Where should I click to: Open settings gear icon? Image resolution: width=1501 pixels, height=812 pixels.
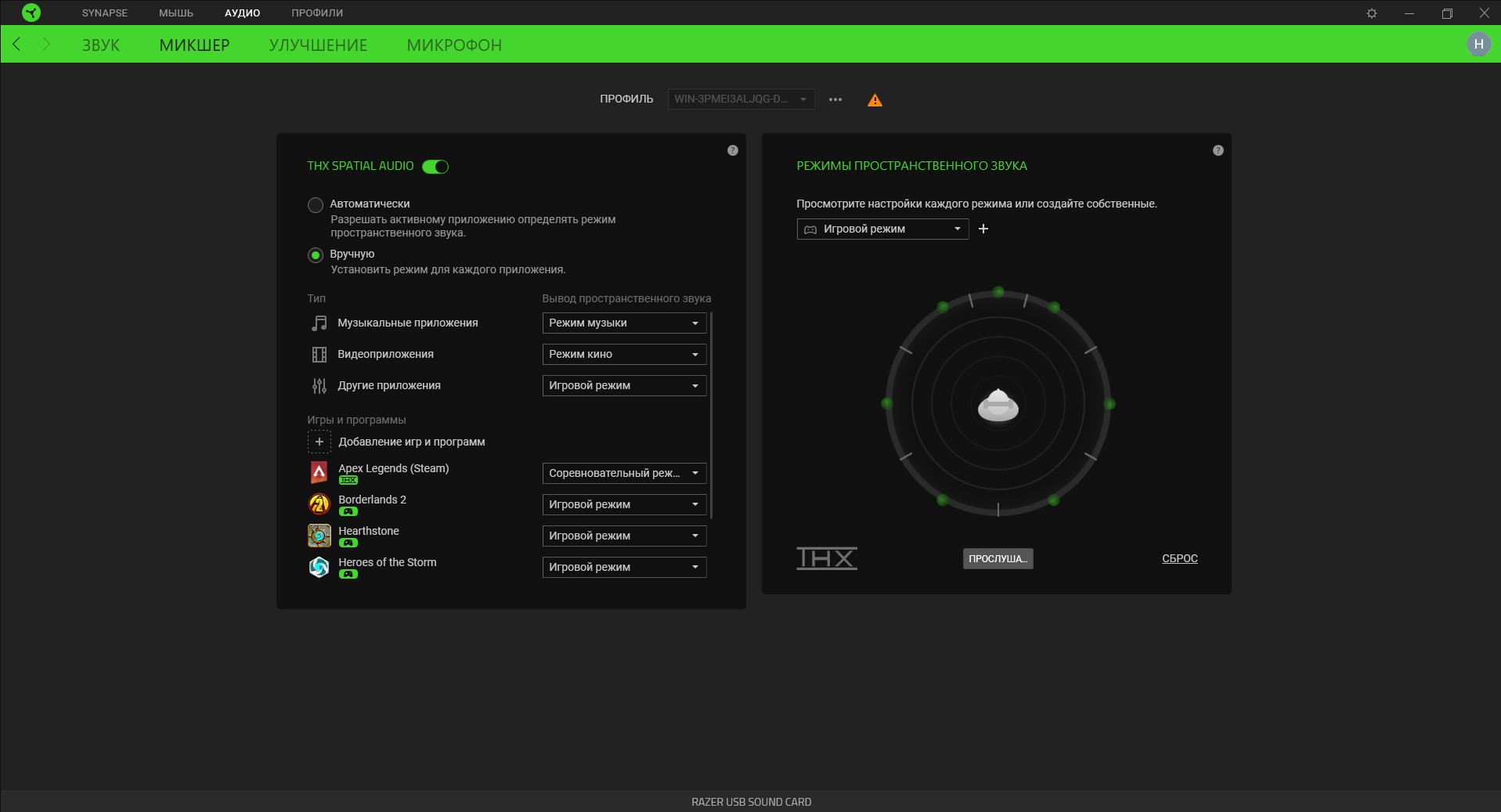[x=1372, y=13]
